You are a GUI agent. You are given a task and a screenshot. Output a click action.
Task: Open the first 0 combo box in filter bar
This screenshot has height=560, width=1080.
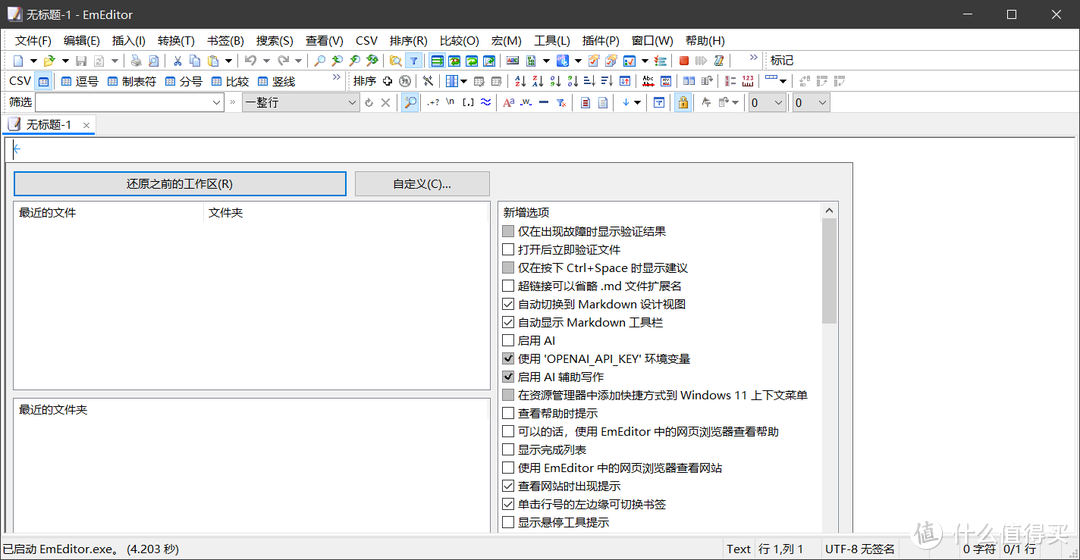point(767,103)
